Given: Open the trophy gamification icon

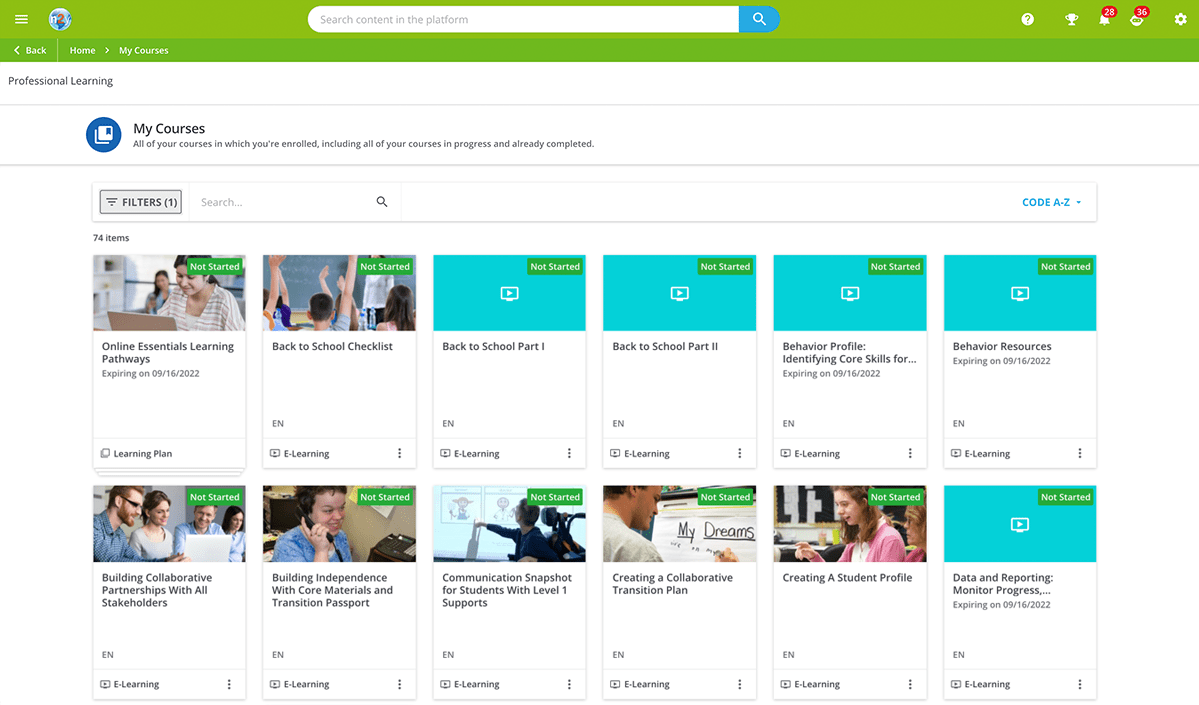Looking at the screenshot, I should pyautogui.click(x=1071, y=20).
